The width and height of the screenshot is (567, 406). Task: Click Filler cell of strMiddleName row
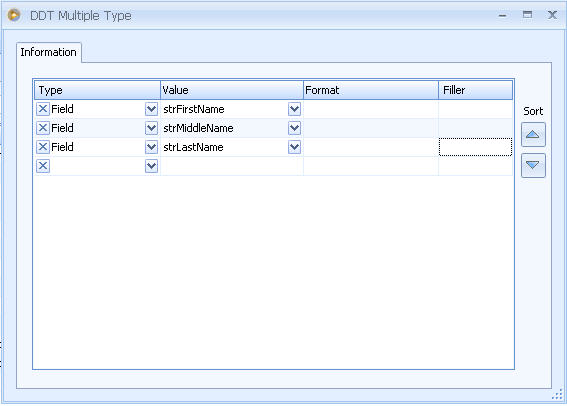[x=476, y=128]
